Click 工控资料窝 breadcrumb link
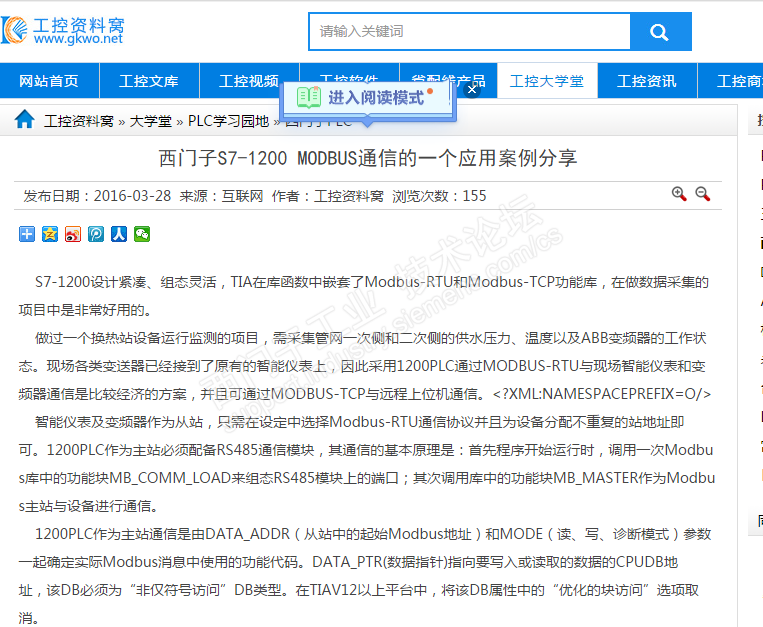The image size is (763, 627). (79, 121)
